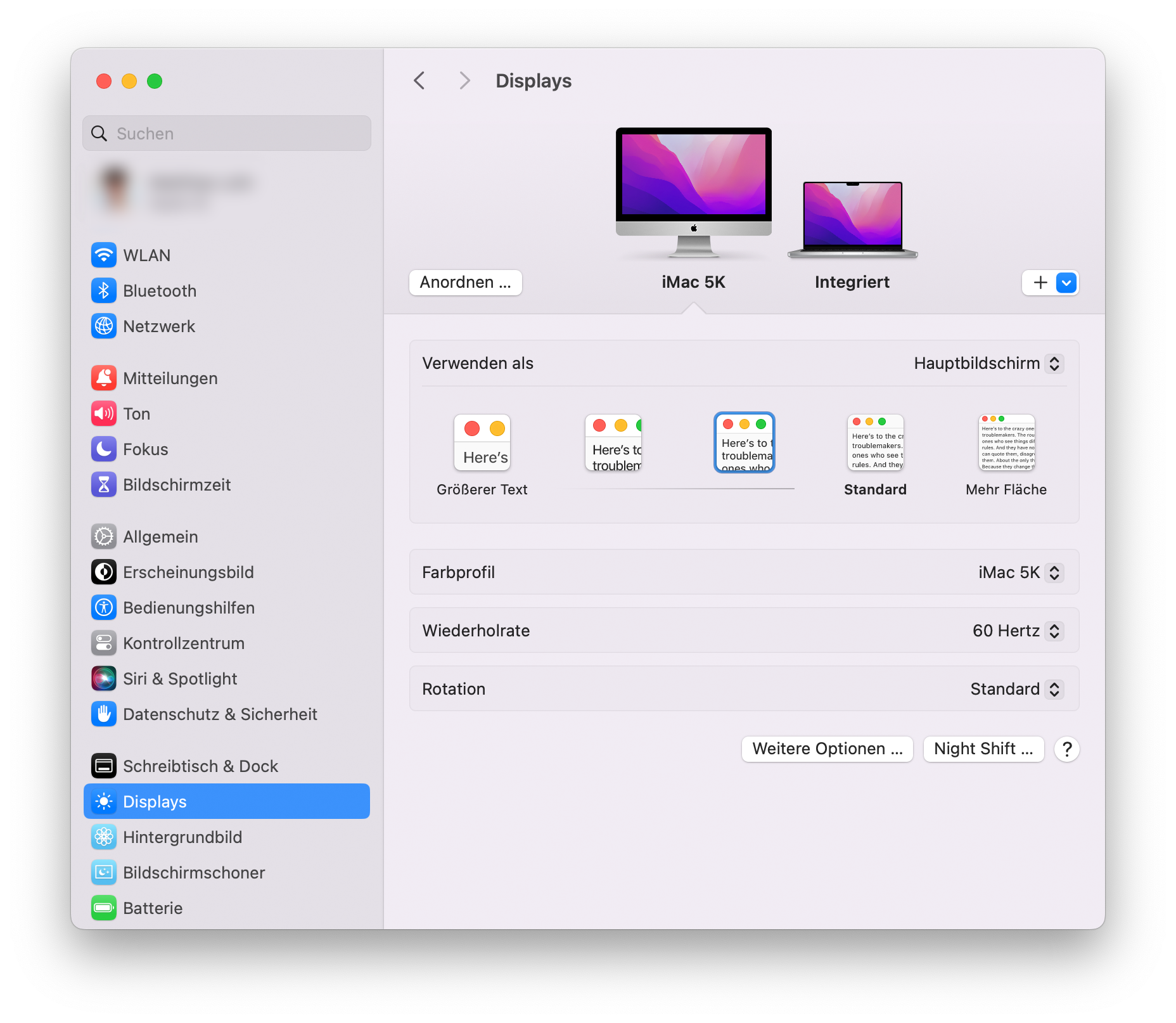Image resolution: width=1176 pixels, height=1023 pixels.
Task: Open Erscheinungsbild settings in sidebar
Action: point(226,572)
